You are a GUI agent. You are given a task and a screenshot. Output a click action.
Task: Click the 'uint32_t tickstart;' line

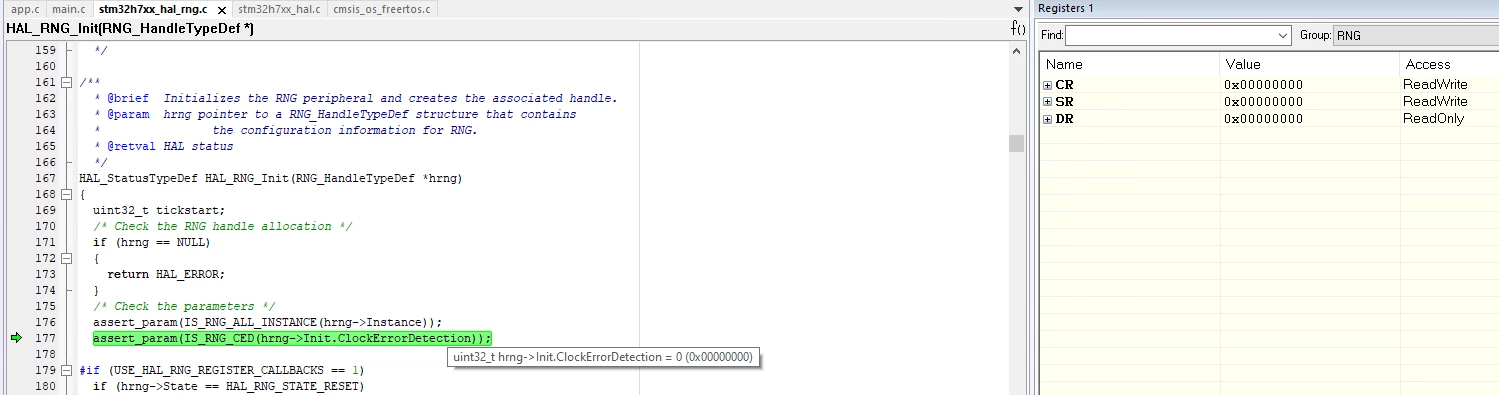pyautogui.click(x=159, y=210)
